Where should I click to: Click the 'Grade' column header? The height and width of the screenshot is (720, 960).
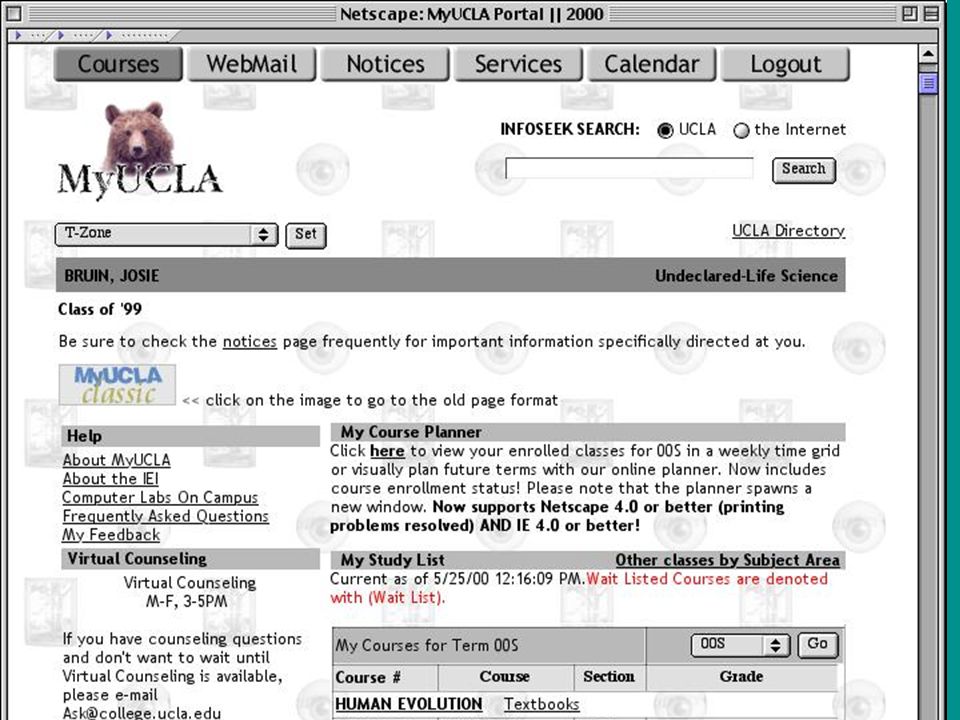coord(741,677)
